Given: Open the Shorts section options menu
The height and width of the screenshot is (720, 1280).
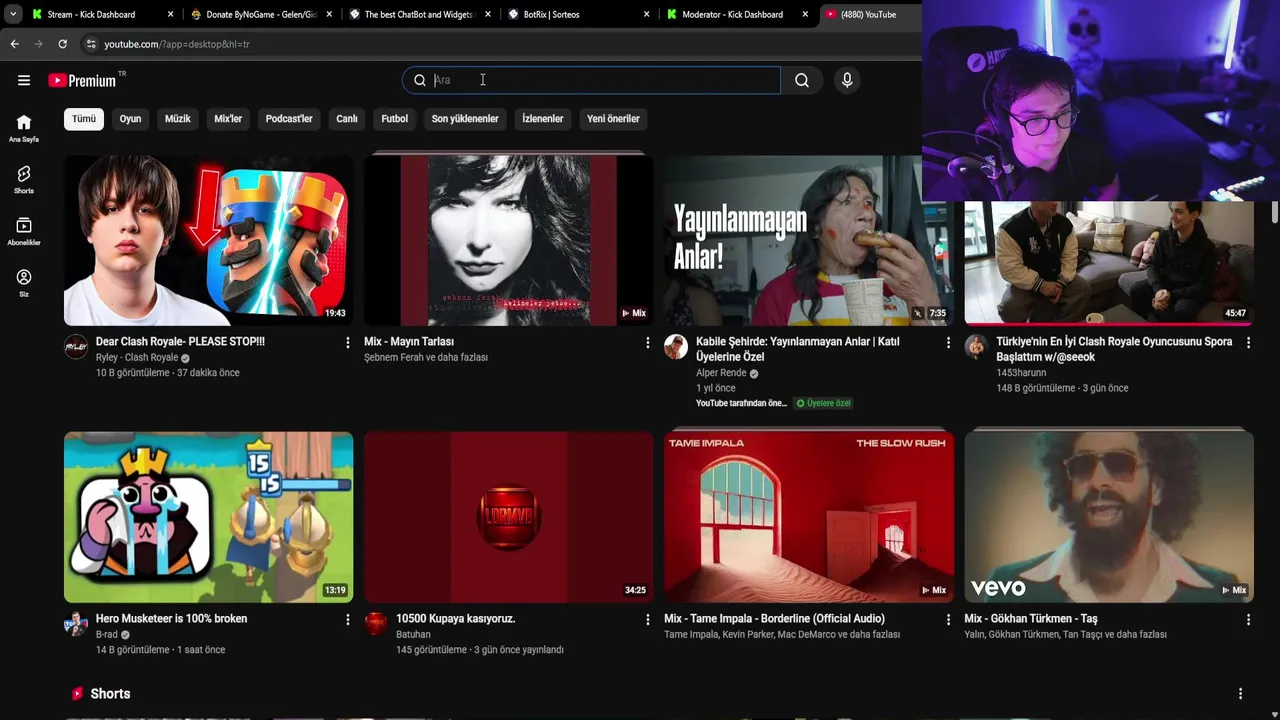Looking at the screenshot, I should [x=1240, y=694].
